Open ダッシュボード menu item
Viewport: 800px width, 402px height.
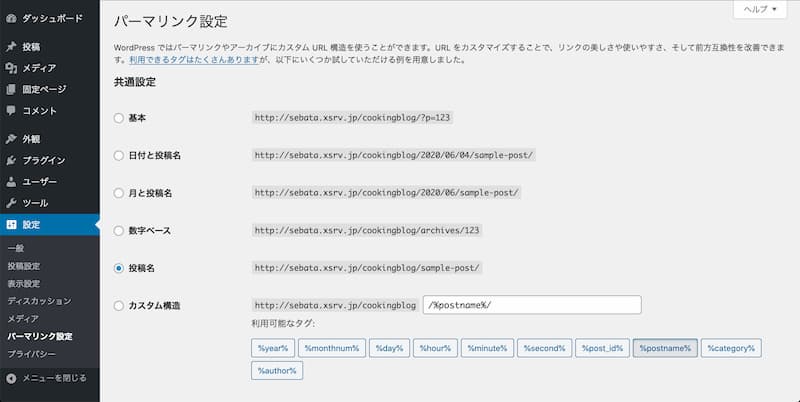point(52,18)
